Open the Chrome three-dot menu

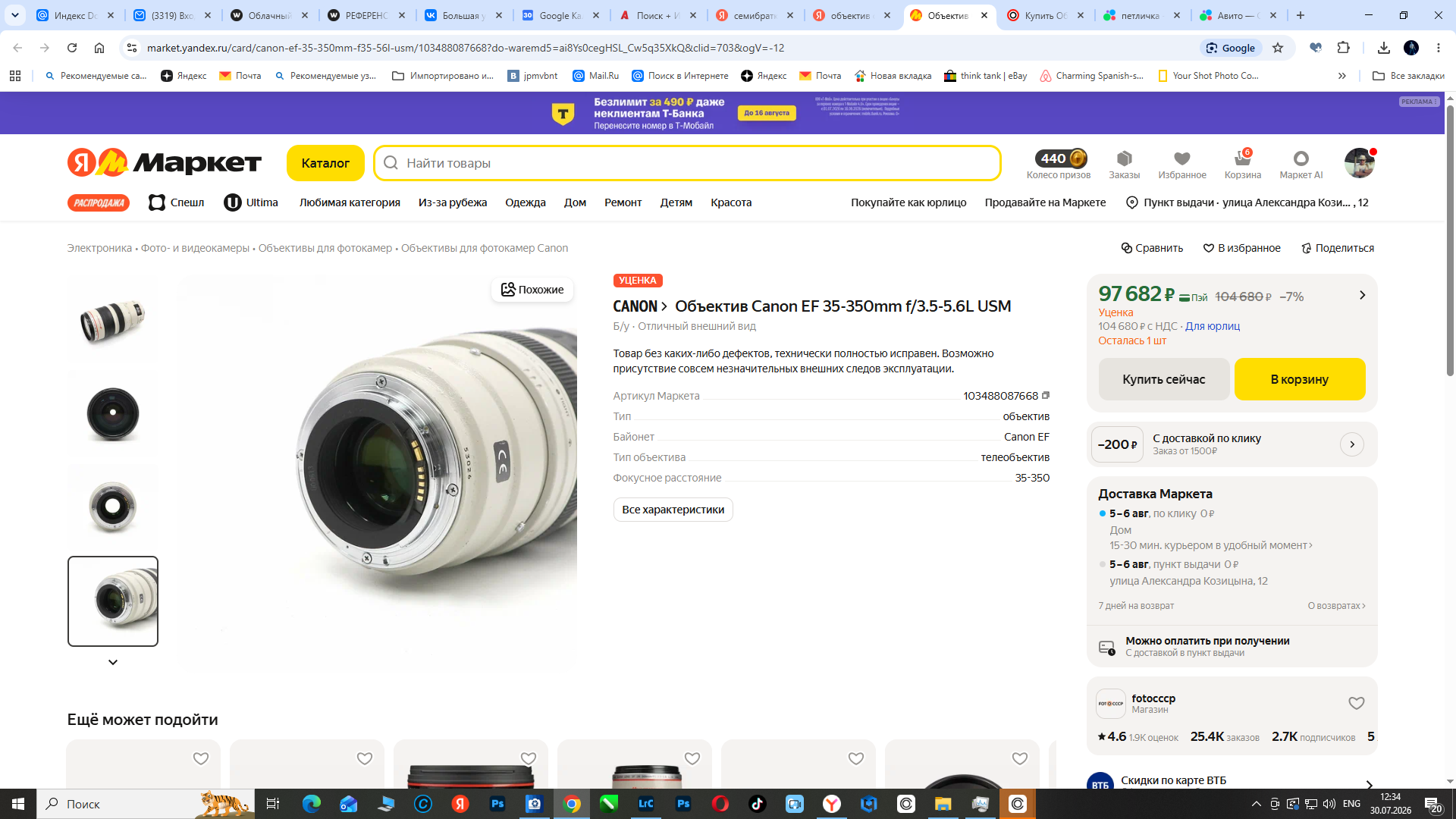click(1439, 48)
